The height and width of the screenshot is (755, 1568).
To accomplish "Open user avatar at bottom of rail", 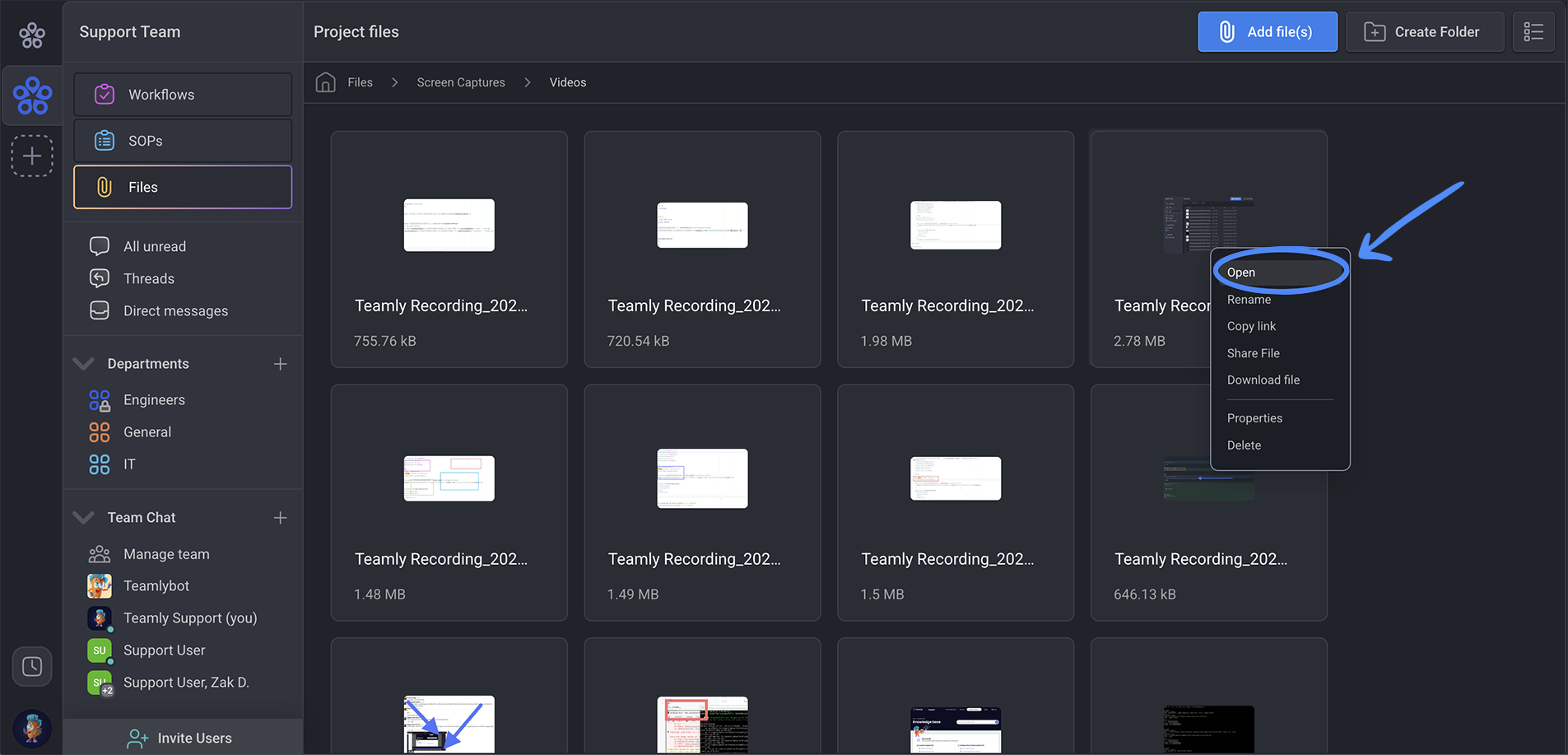I will (32, 728).
